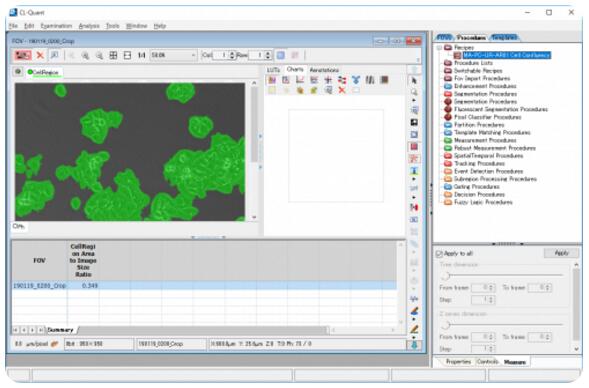Open the Analysis menu

pyautogui.click(x=89, y=26)
